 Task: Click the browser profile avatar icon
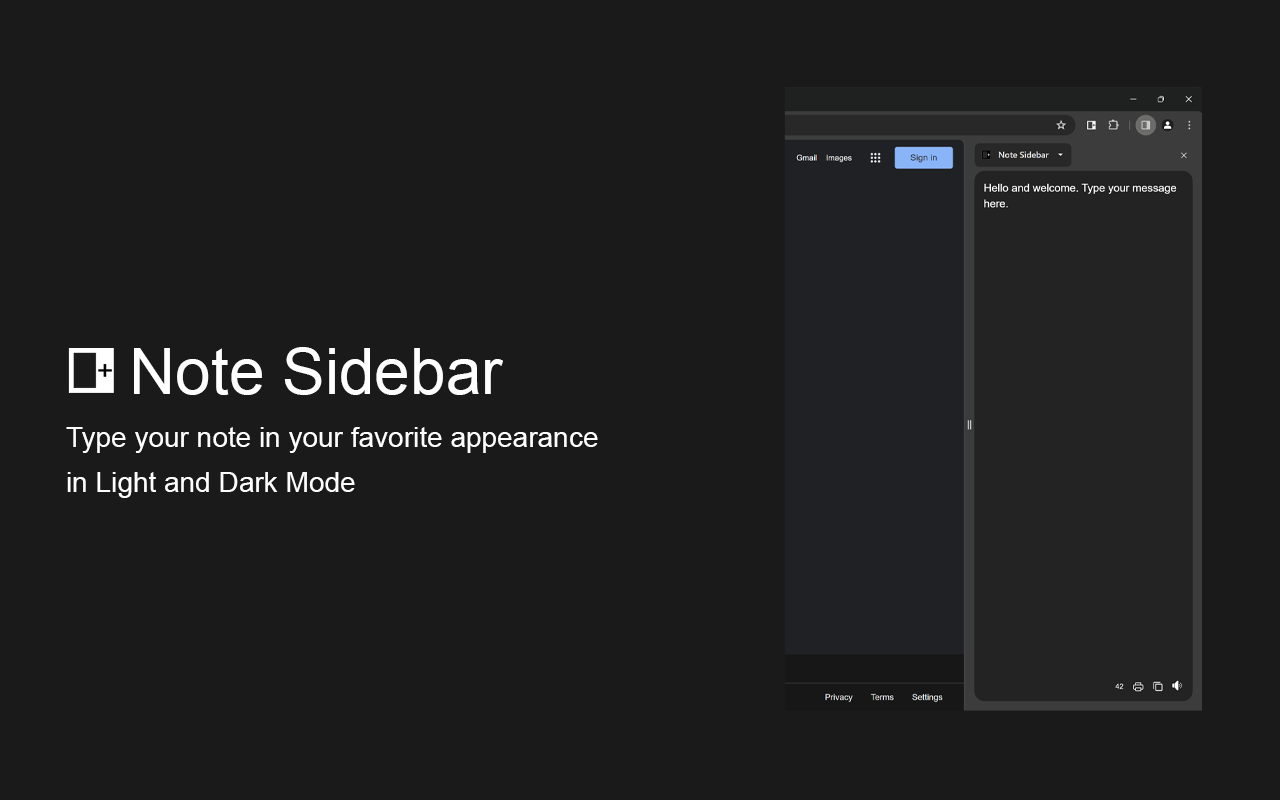[1168, 125]
